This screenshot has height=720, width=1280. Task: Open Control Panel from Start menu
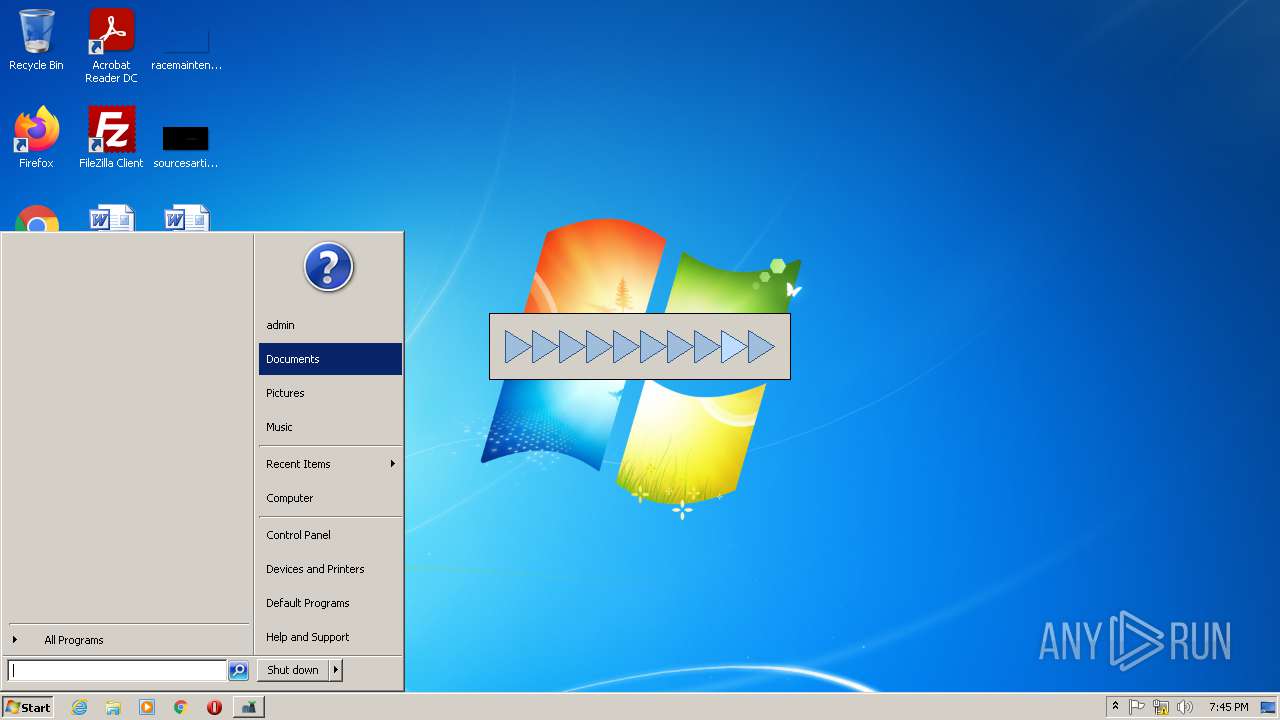(x=330, y=535)
